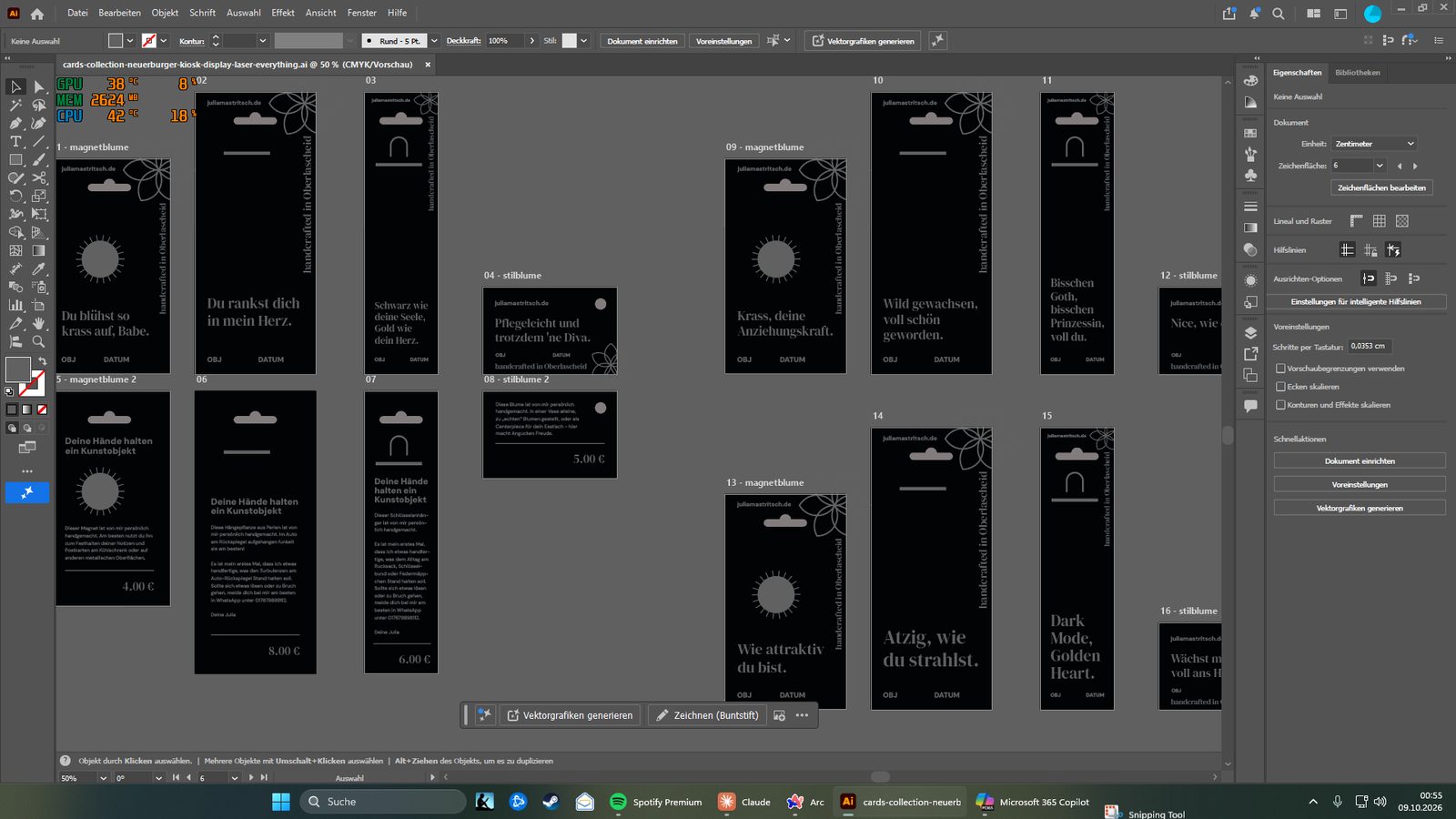Select the Selection (black arrow) tool
Image resolution: width=1456 pixels, height=819 pixels.
click(15, 86)
